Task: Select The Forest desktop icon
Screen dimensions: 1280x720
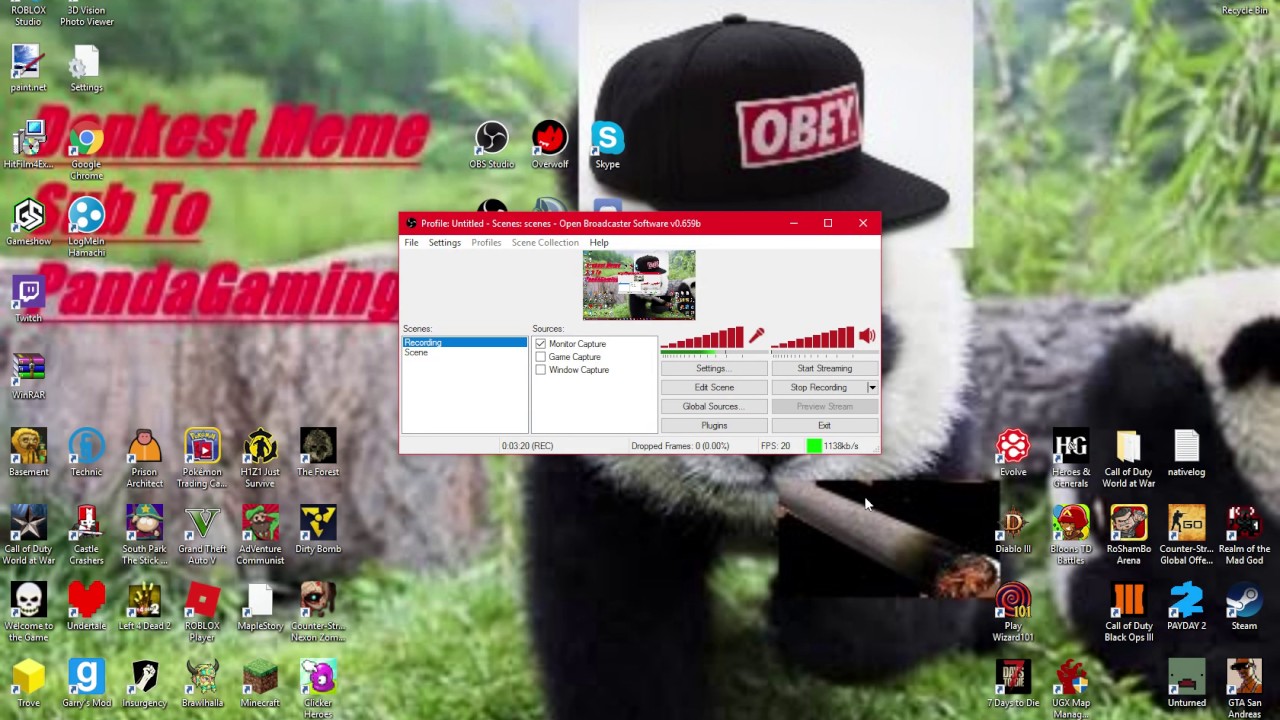Action: tap(318, 453)
